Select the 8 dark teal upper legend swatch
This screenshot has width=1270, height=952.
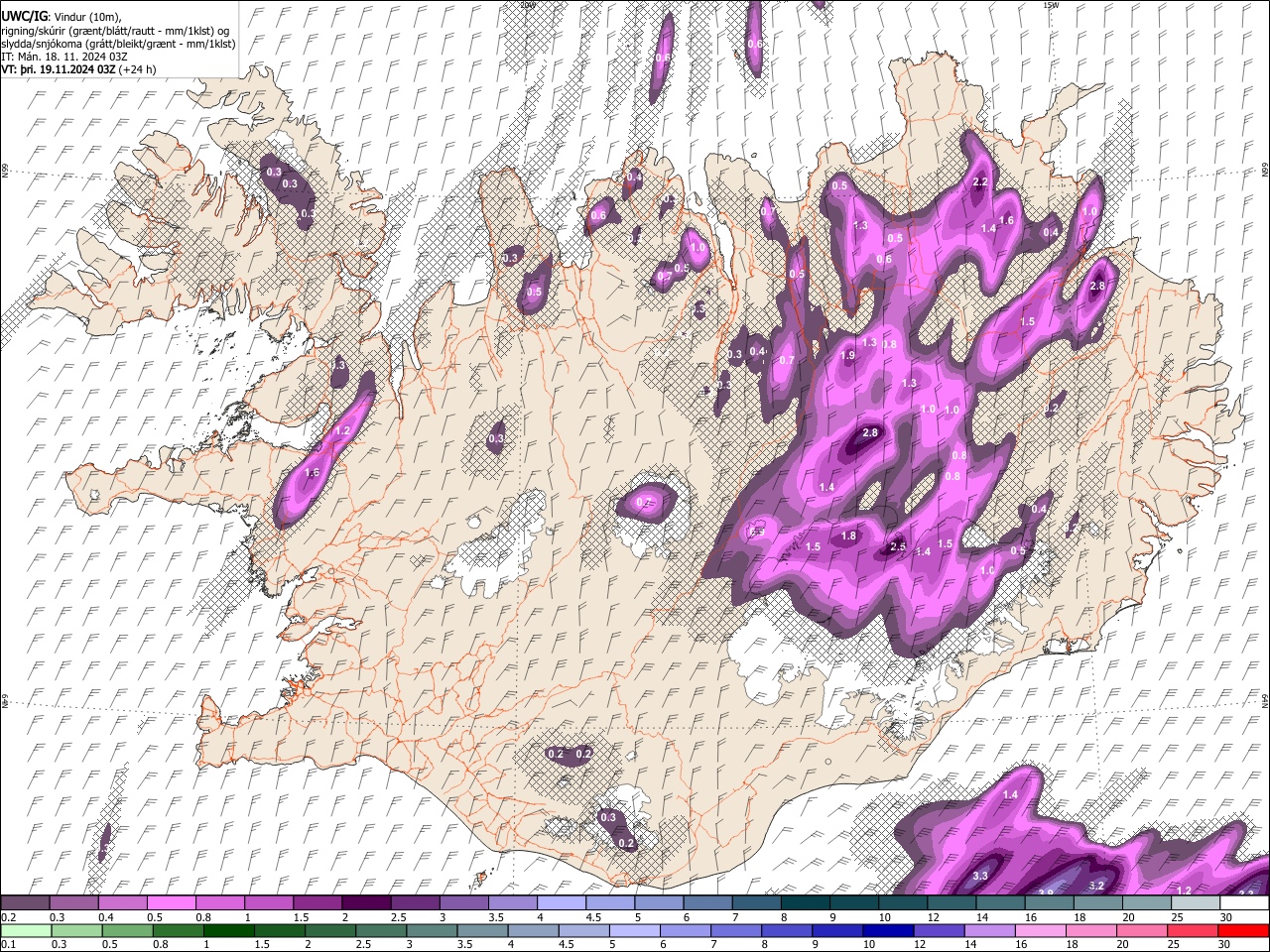pos(805,902)
